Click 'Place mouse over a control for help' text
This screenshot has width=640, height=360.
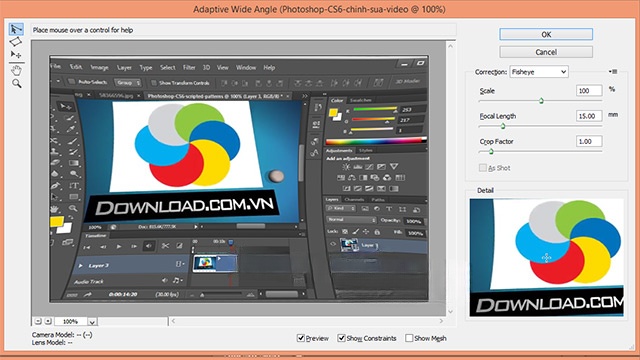(x=83, y=30)
